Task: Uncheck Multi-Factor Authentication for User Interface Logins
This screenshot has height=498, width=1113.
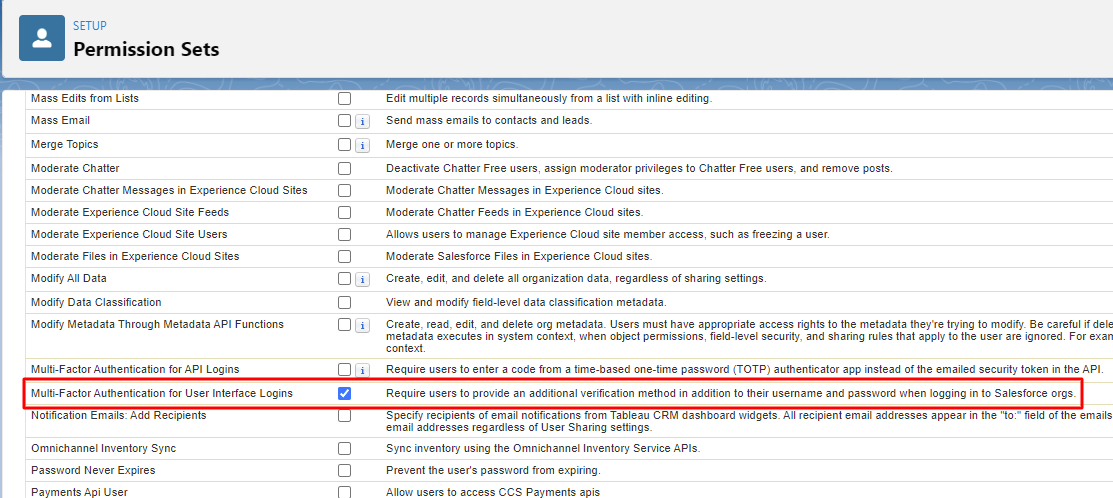Action: point(344,394)
